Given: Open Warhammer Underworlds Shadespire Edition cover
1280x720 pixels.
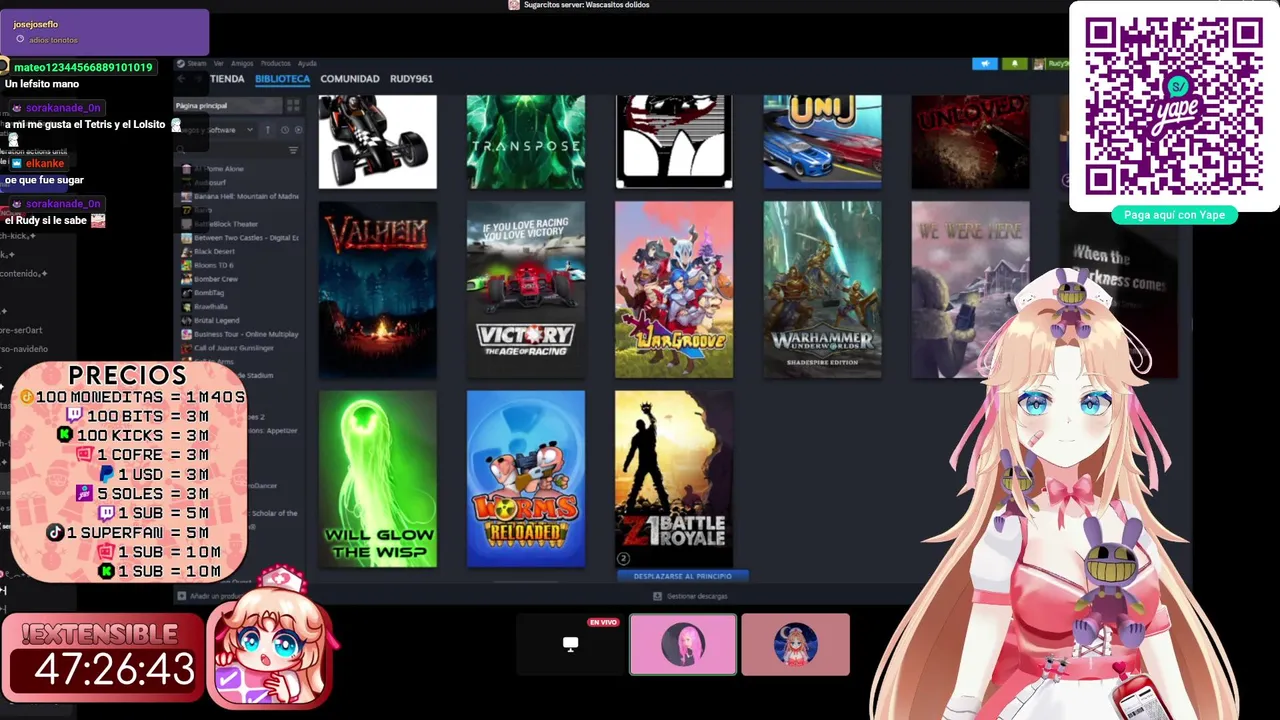Looking at the screenshot, I should (822, 290).
